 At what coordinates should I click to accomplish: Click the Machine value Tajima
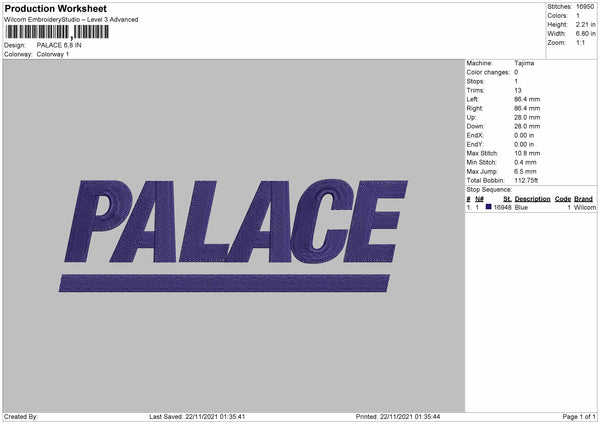point(524,63)
